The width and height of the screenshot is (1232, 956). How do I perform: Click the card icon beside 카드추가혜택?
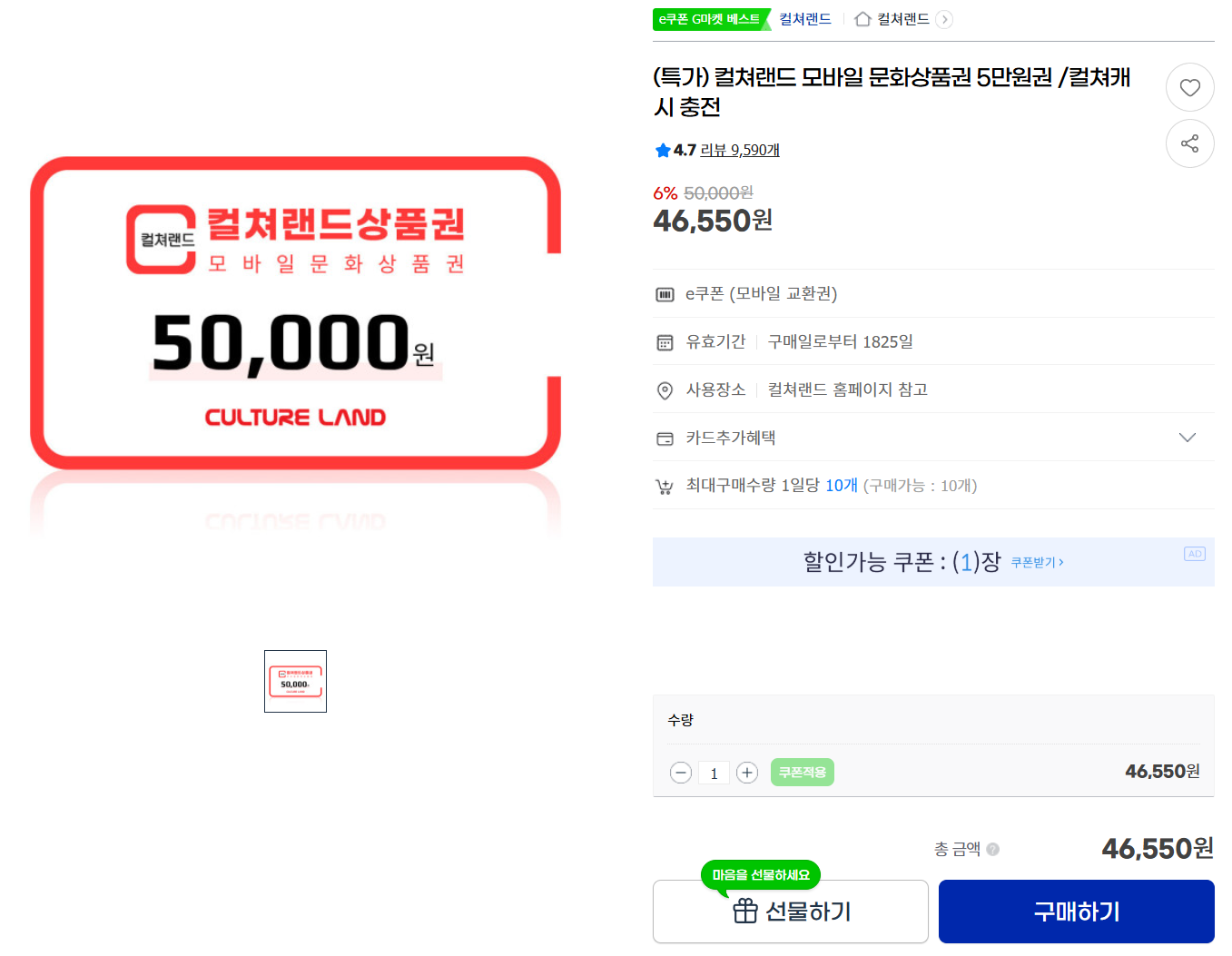click(664, 438)
